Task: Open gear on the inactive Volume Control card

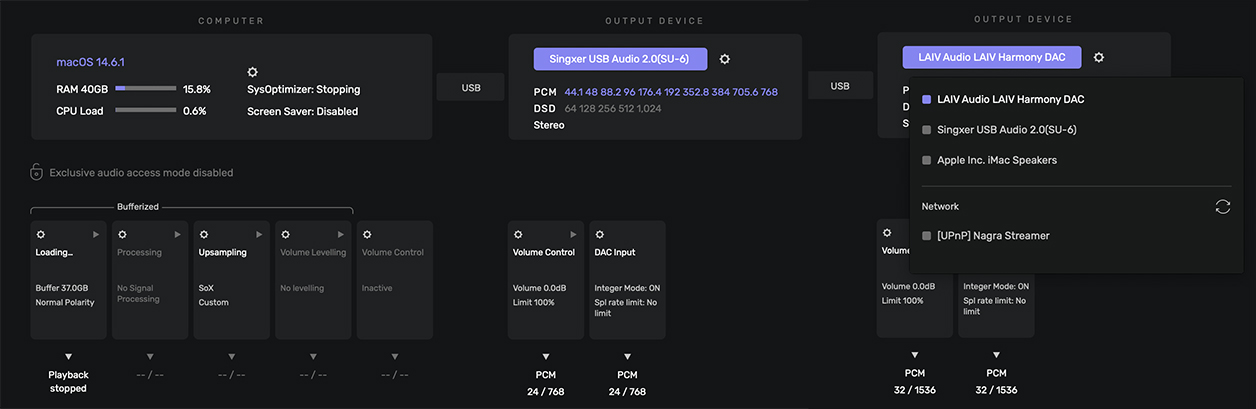Action: pos(367,234)
